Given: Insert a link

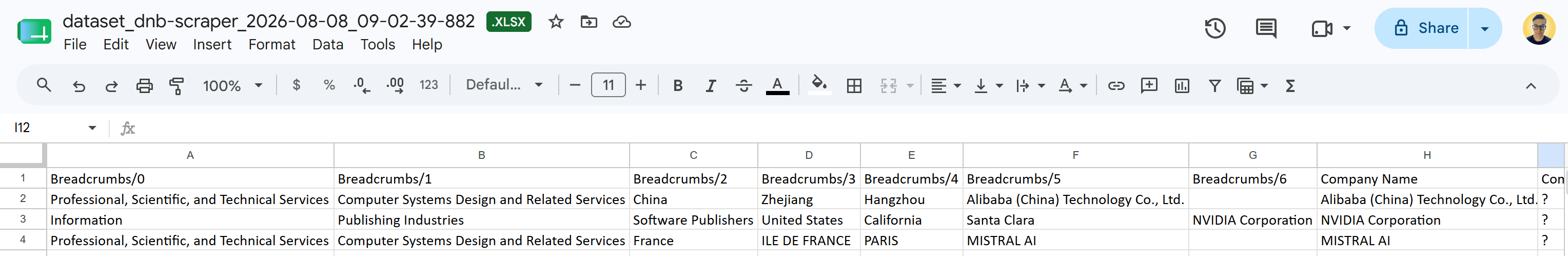Looking at the screenshot, I should [x=1116, y=85].
